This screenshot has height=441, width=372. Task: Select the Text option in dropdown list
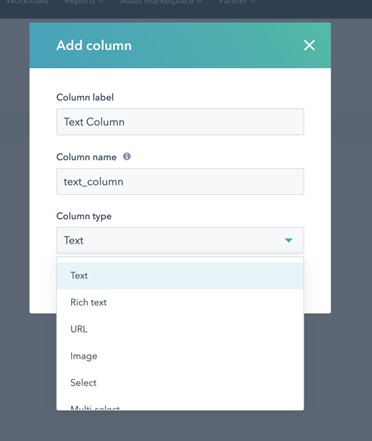coord(180,276)
